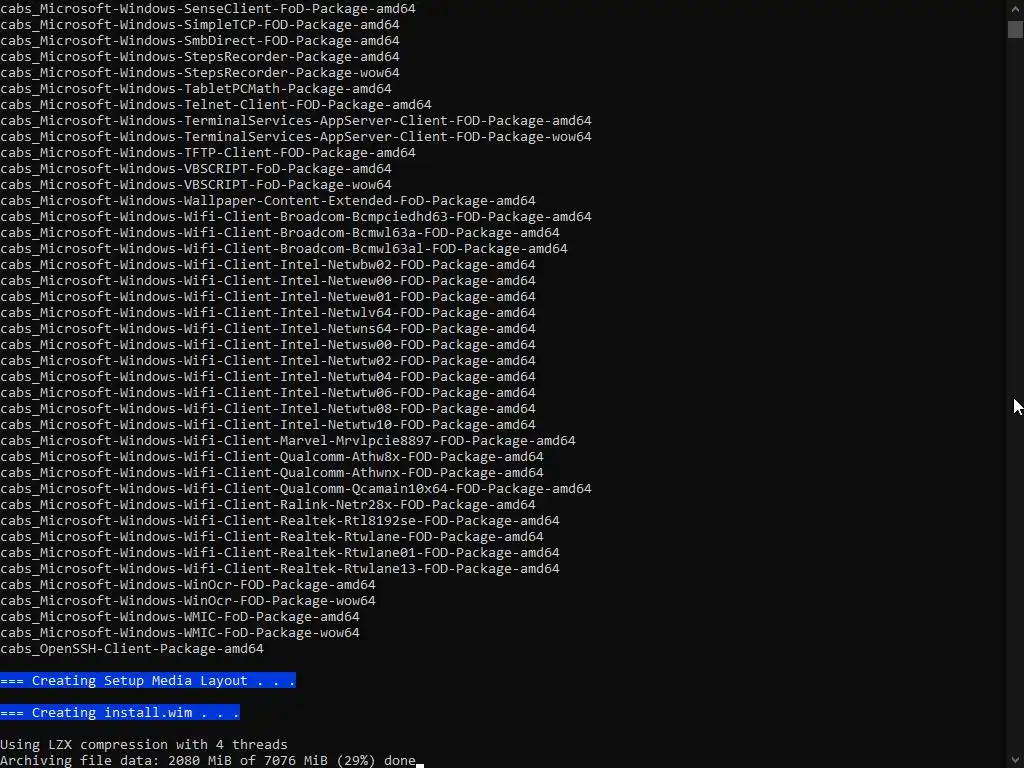
Task: Click the cabs_OpenSSH-Client-Package-amd64 line
Action: (132, 648)
